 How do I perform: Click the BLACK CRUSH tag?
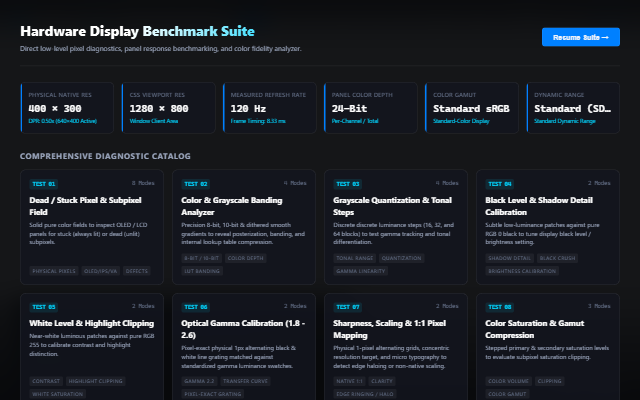pyautogui.click(x=557, y=258)
